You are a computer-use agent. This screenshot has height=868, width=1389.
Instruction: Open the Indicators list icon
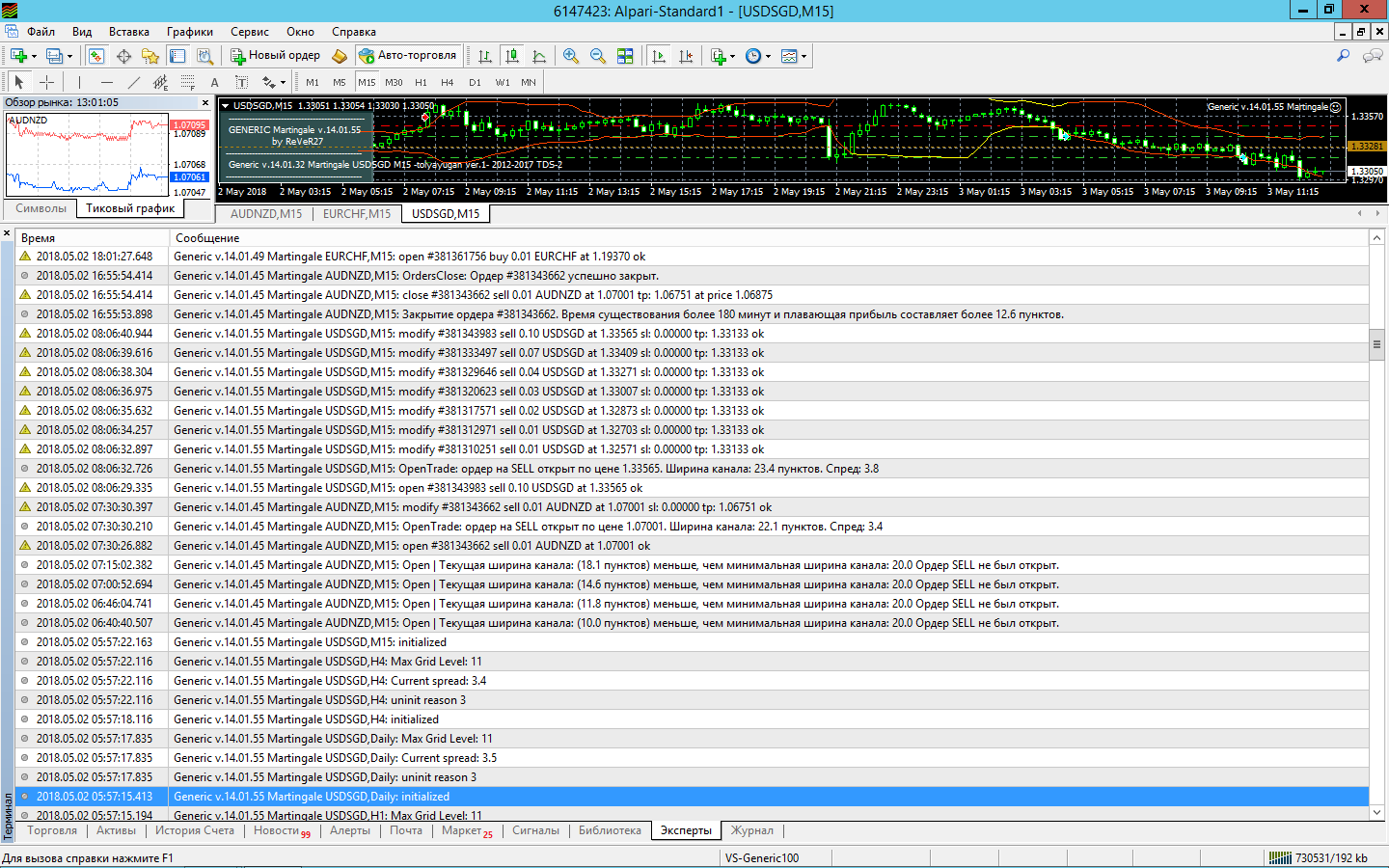click(719, 56)
